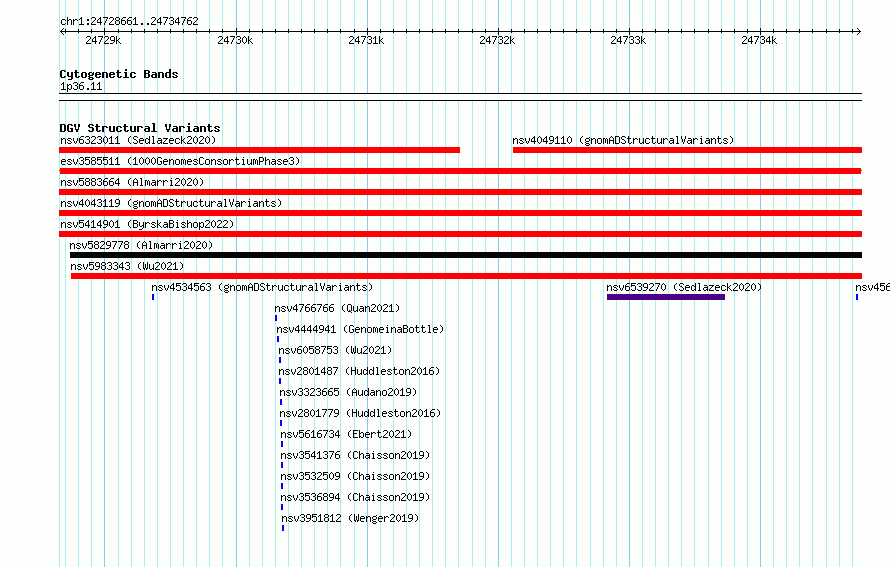Click the Cytogenetic Bands track title
Image resolution: width=890 pixels, height=567 pixels.
click(119, 74)
